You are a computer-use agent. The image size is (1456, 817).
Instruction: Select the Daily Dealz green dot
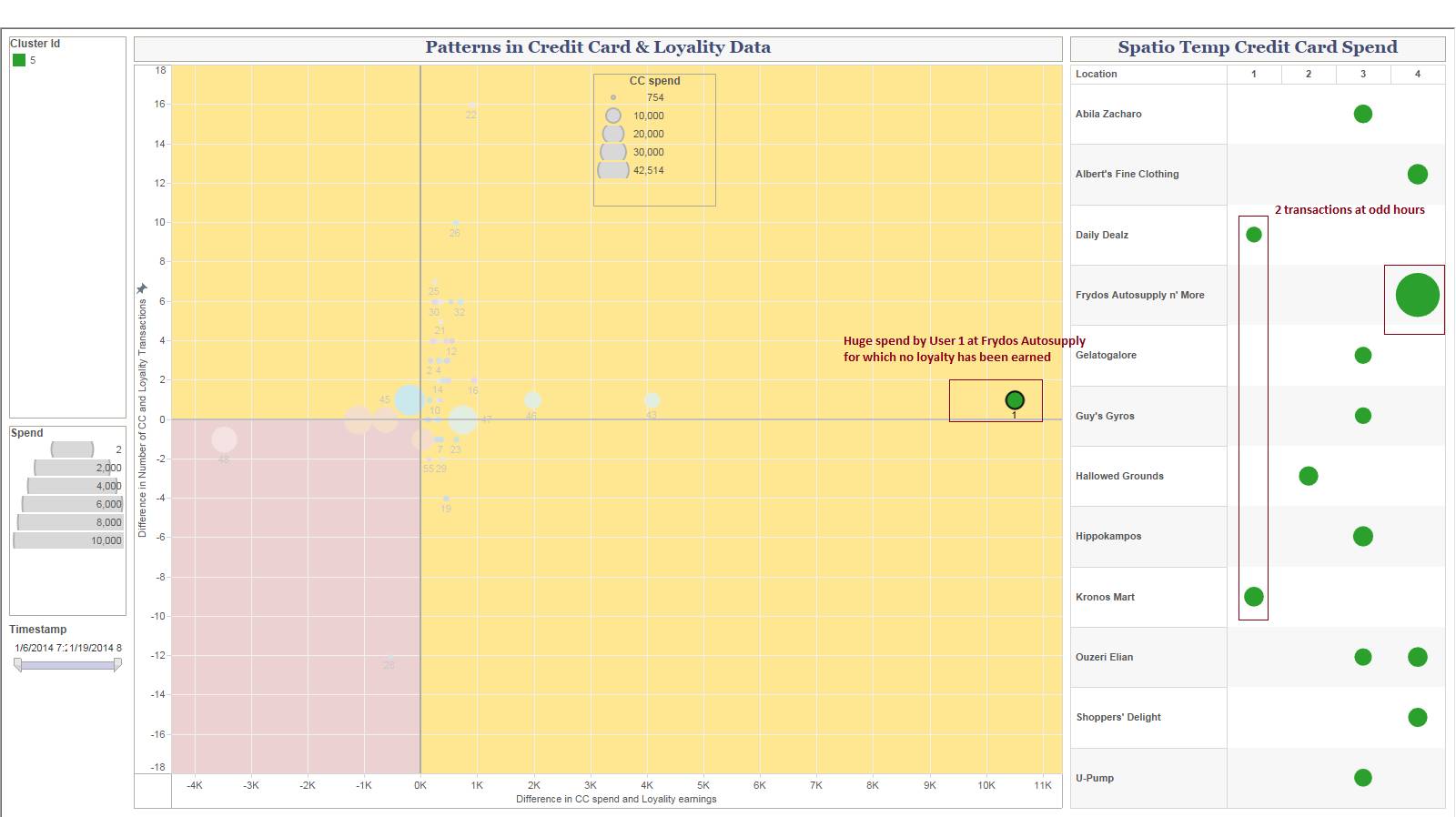pos(1253,235)
